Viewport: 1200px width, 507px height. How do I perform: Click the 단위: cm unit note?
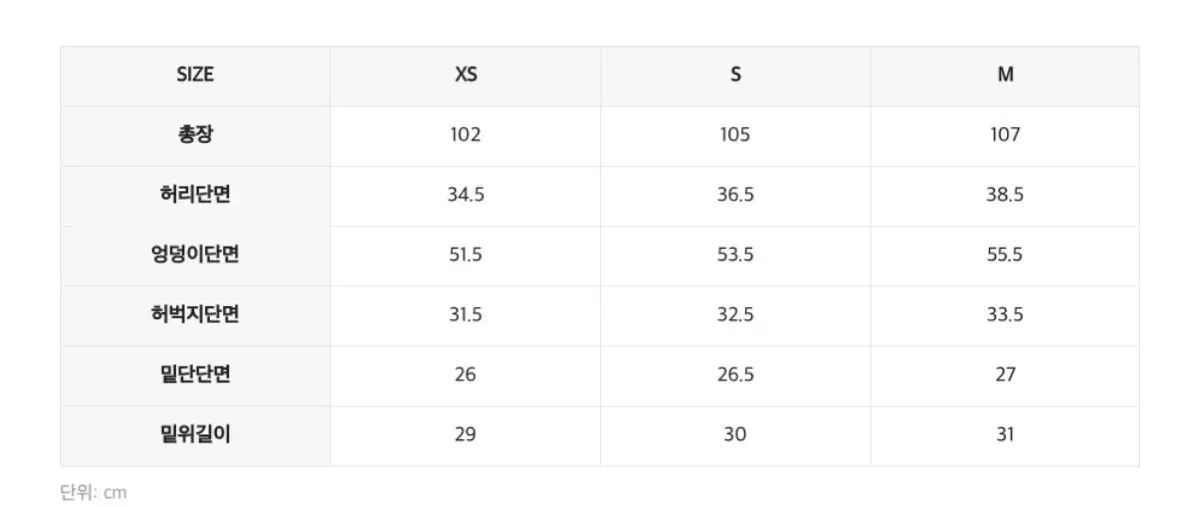click(94, 492)
